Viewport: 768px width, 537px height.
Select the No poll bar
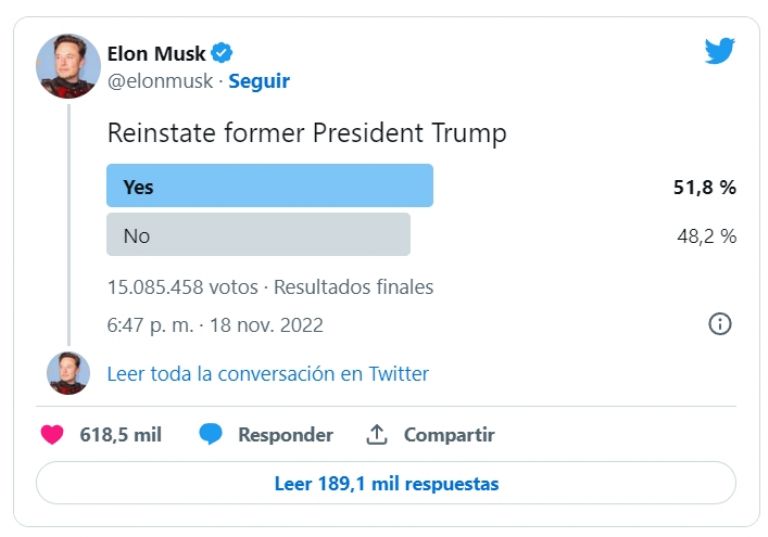point(259,235)
